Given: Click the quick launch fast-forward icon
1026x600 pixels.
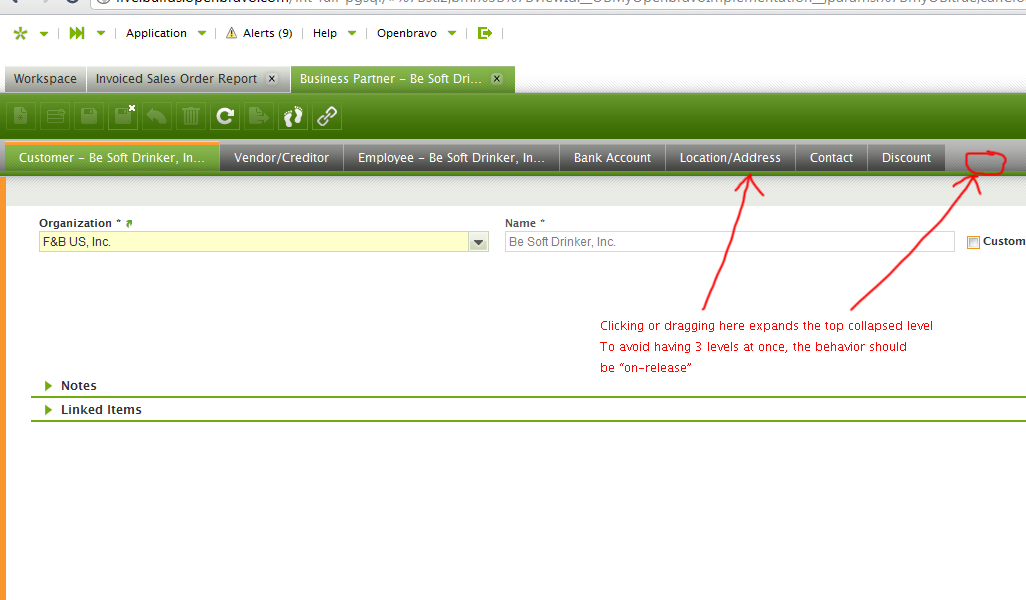Looking at the screenshot, I should click(x=77, y=33).
